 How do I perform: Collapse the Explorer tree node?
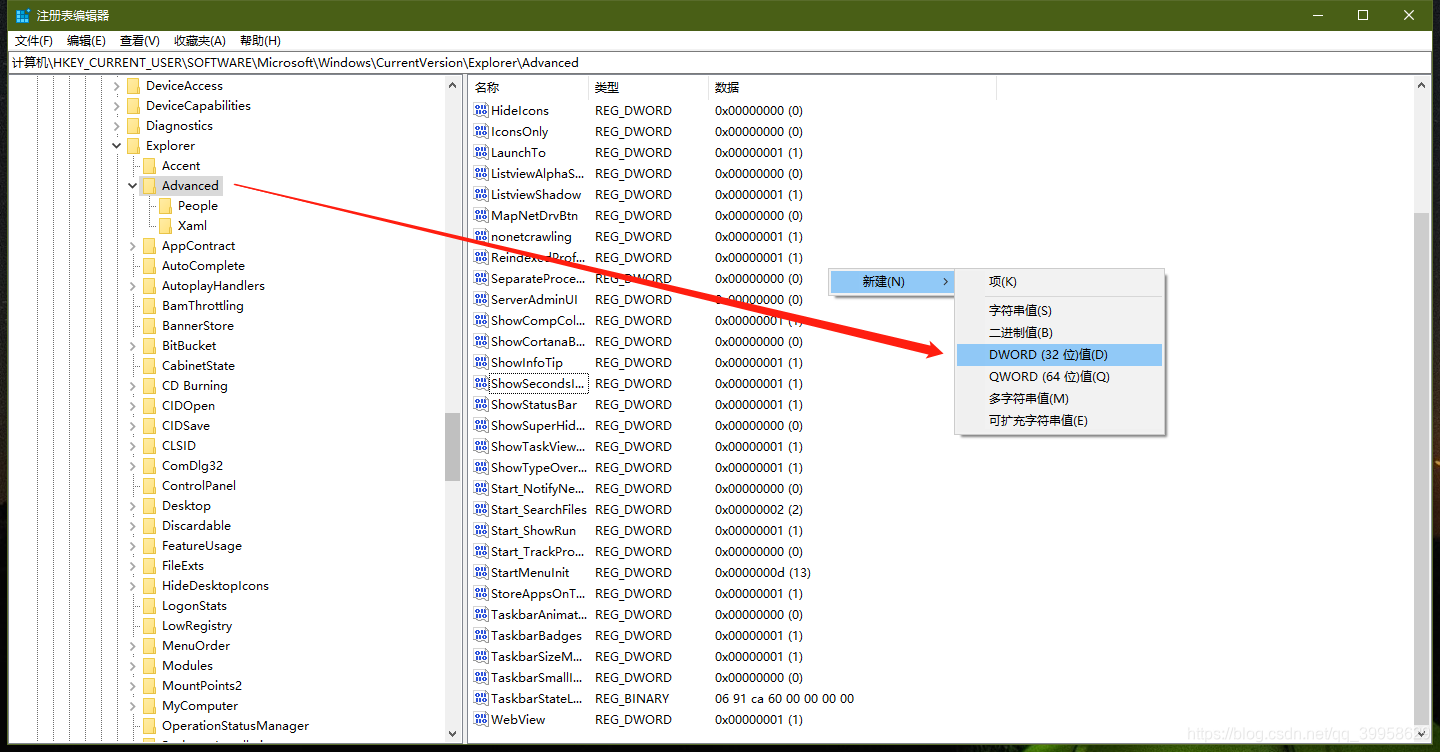(117, 145)
